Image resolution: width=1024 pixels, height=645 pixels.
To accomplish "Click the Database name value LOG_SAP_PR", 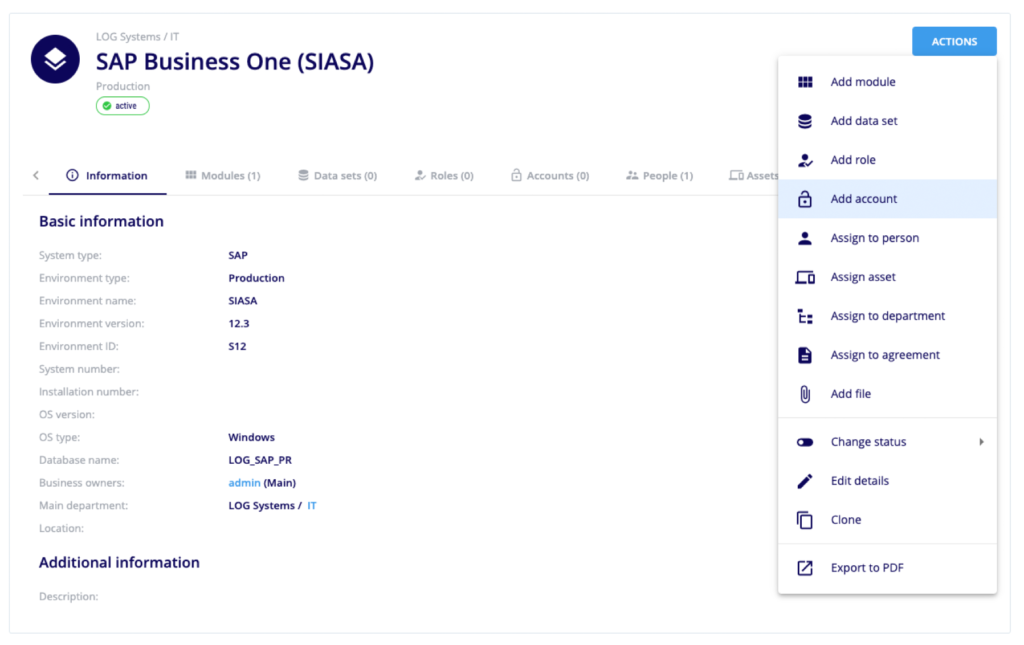I will tap(260, 460).
